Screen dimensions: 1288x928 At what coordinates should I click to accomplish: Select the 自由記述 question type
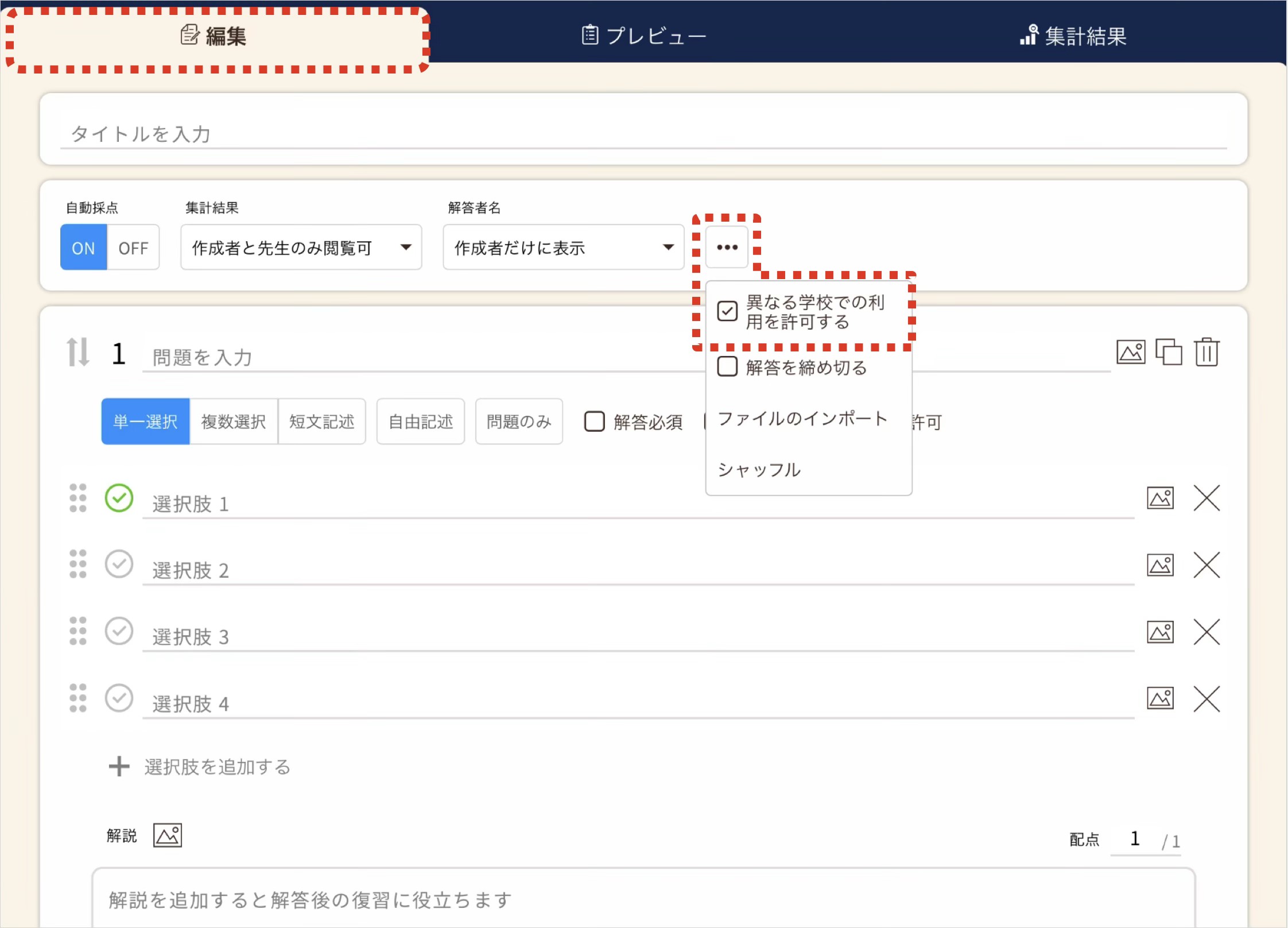pyautogui.click(x=421, y=422)
